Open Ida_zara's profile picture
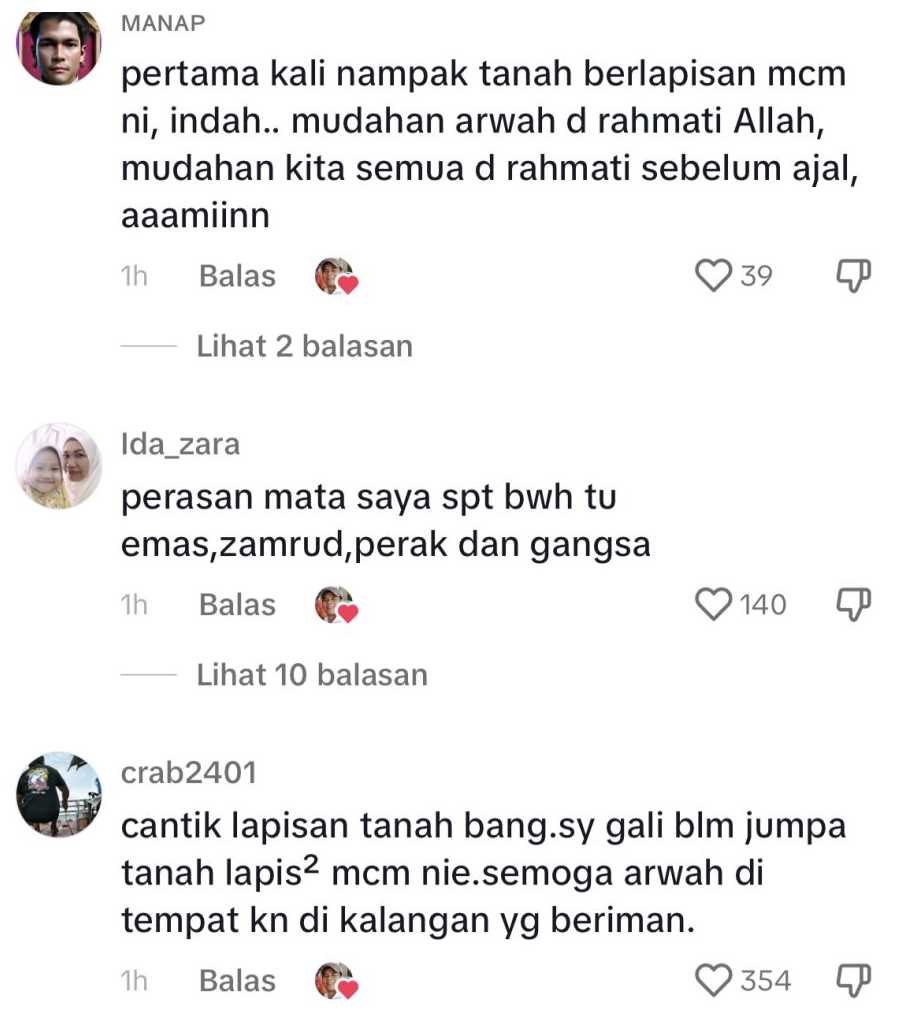909x1023 pixels. (59, 465)
